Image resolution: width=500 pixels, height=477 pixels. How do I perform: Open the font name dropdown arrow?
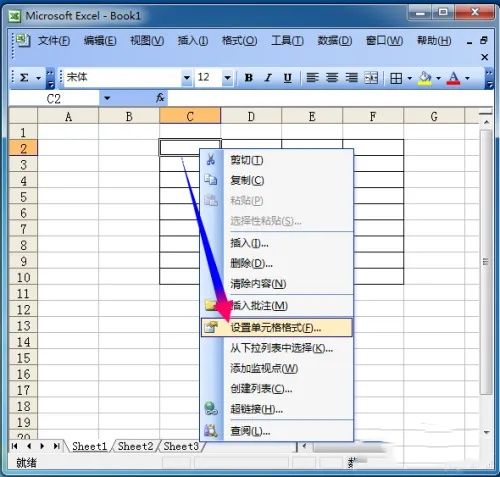(x=187, y=78)
